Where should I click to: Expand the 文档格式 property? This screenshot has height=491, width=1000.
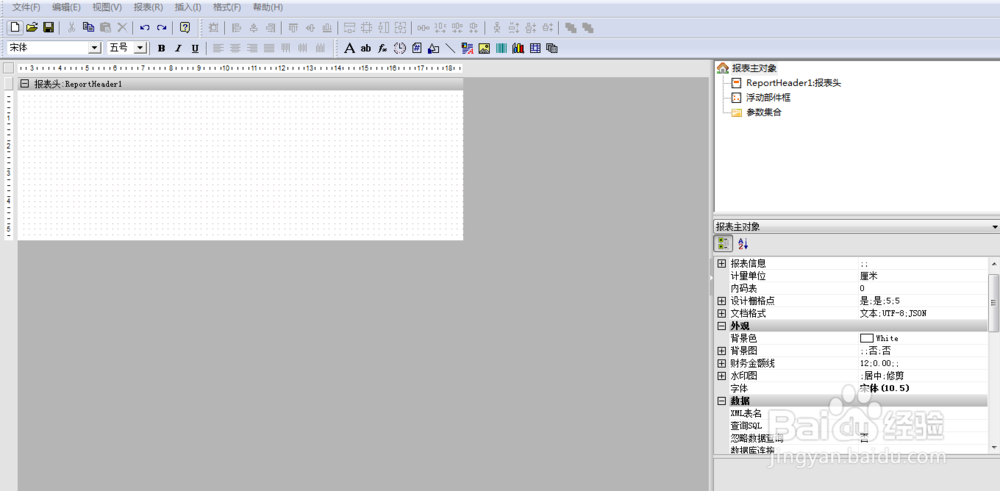pyautogui.click(x=721, y=314)
